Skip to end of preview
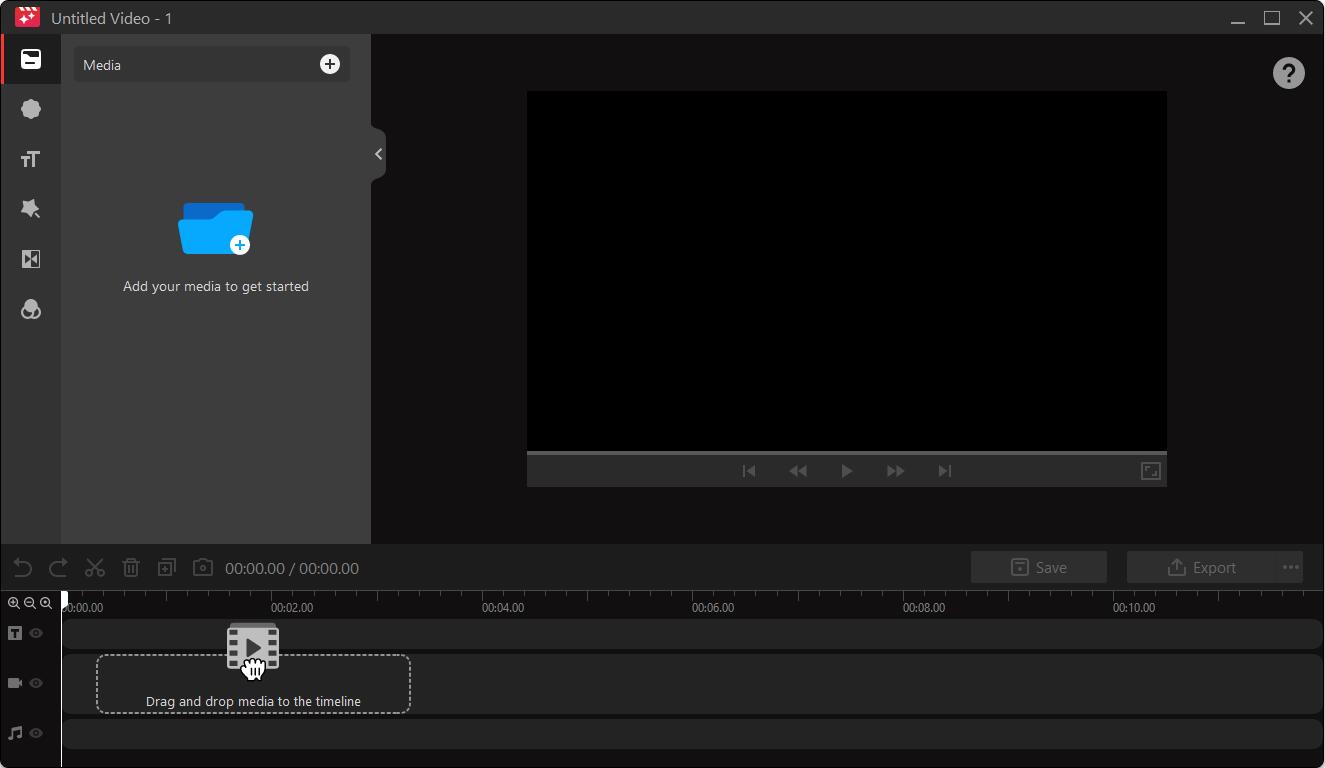 point(944,471)
